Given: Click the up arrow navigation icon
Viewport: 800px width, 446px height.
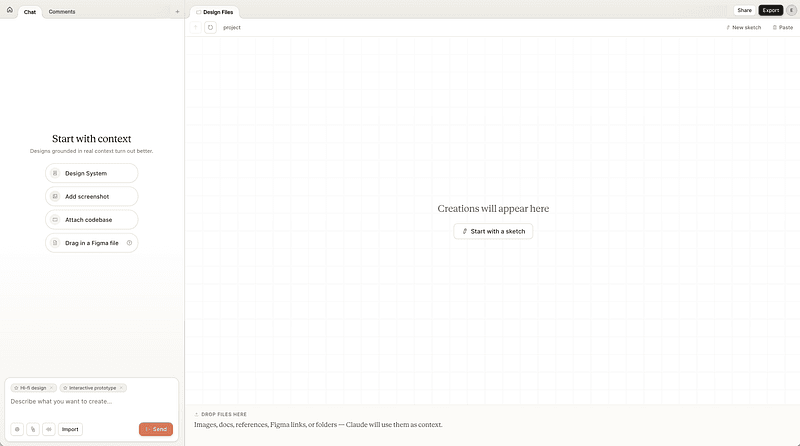Looking at the screenshot, I should tap(195, 28).
